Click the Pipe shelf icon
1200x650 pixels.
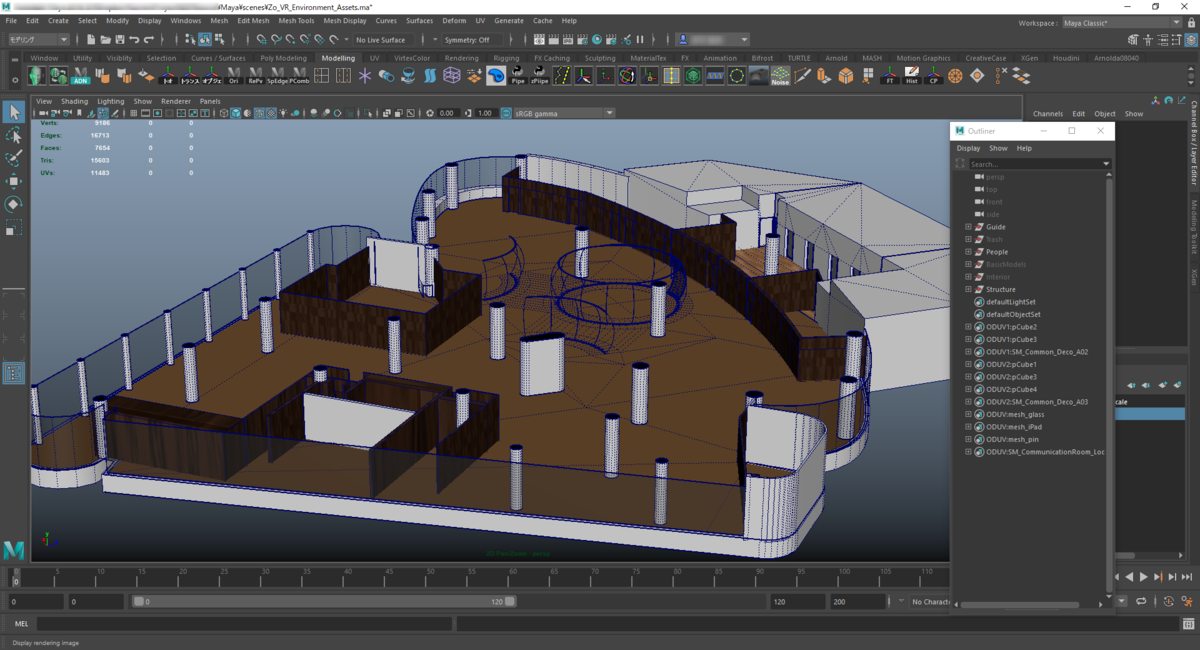click(x=518, y=76)
